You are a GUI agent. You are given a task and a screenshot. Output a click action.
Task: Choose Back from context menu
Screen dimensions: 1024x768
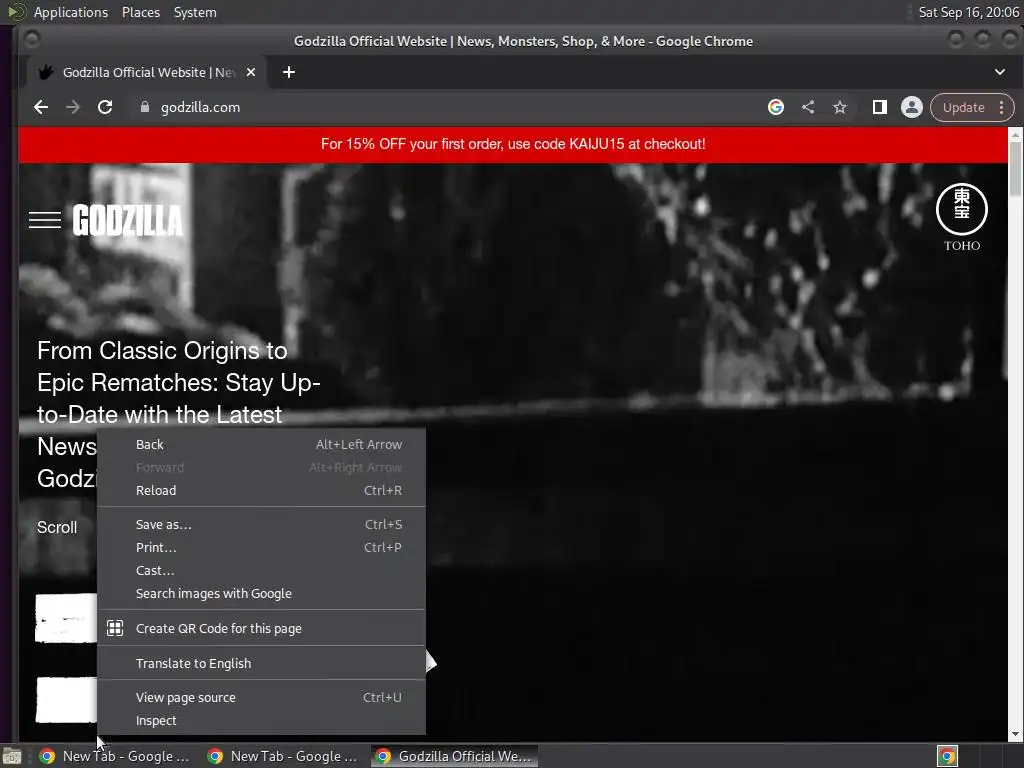click(x=261, y=445)
